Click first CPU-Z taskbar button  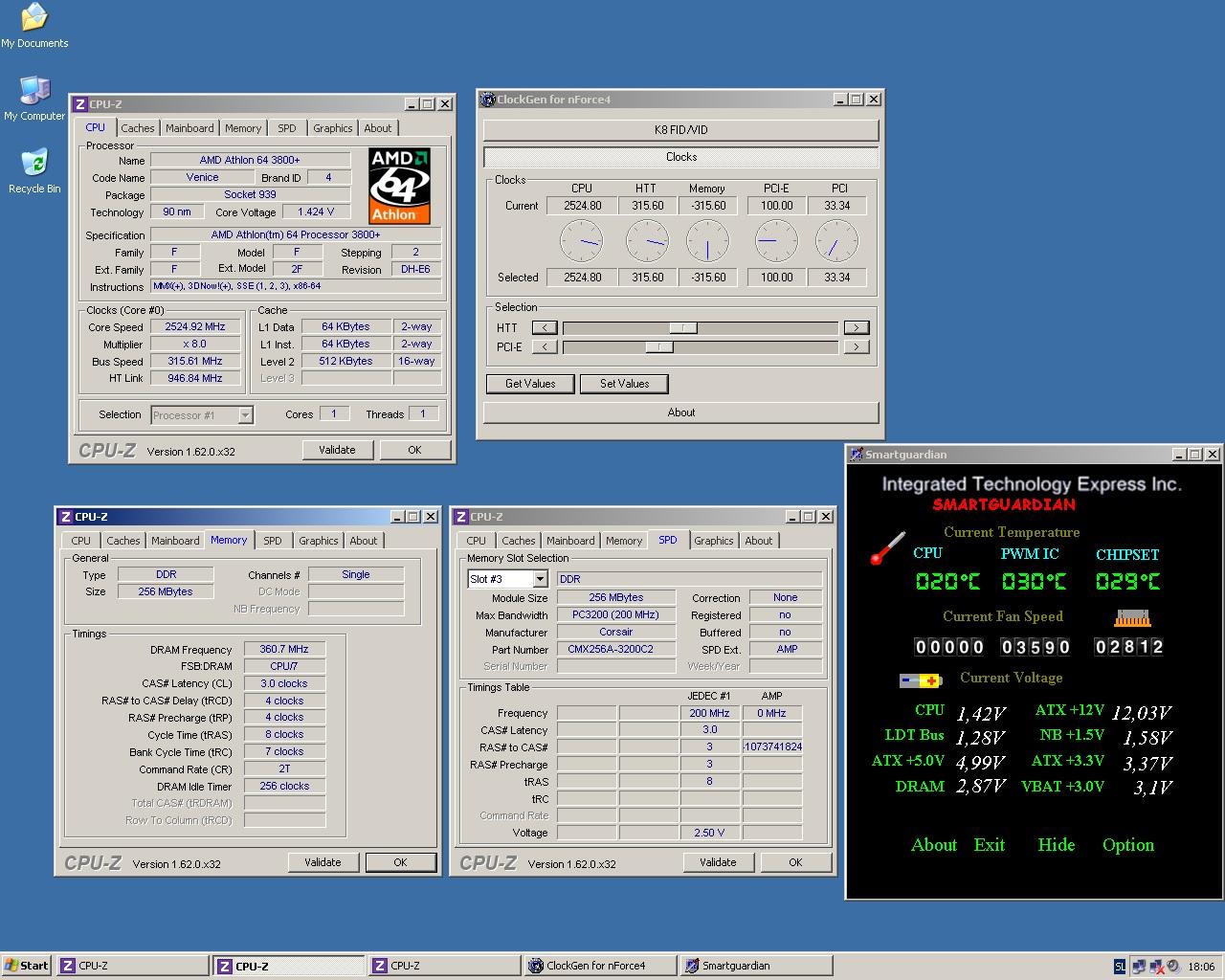pos(132,966)
